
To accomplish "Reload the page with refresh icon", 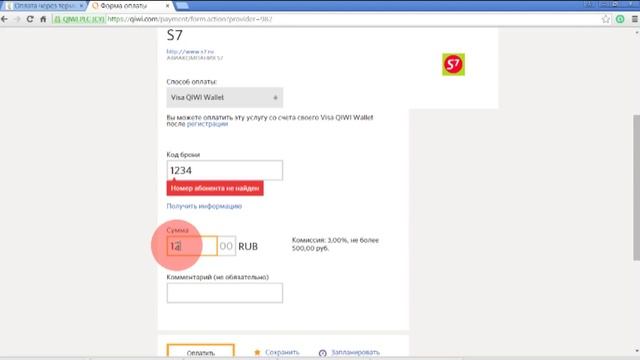I will (x=30, y=19).
